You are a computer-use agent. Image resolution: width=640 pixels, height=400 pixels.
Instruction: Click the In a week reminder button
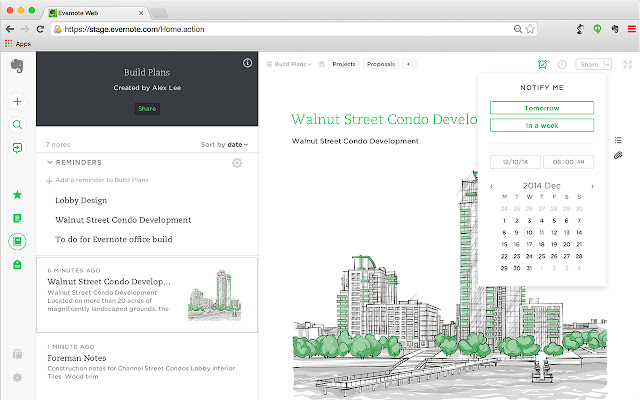click(x=542, y=125)
